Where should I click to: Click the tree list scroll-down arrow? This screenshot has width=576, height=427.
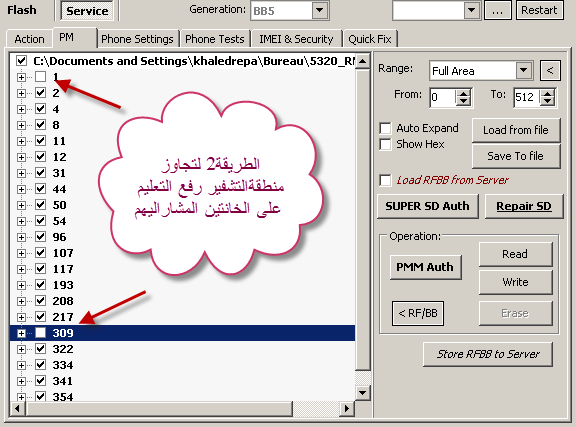coord(362,393)
